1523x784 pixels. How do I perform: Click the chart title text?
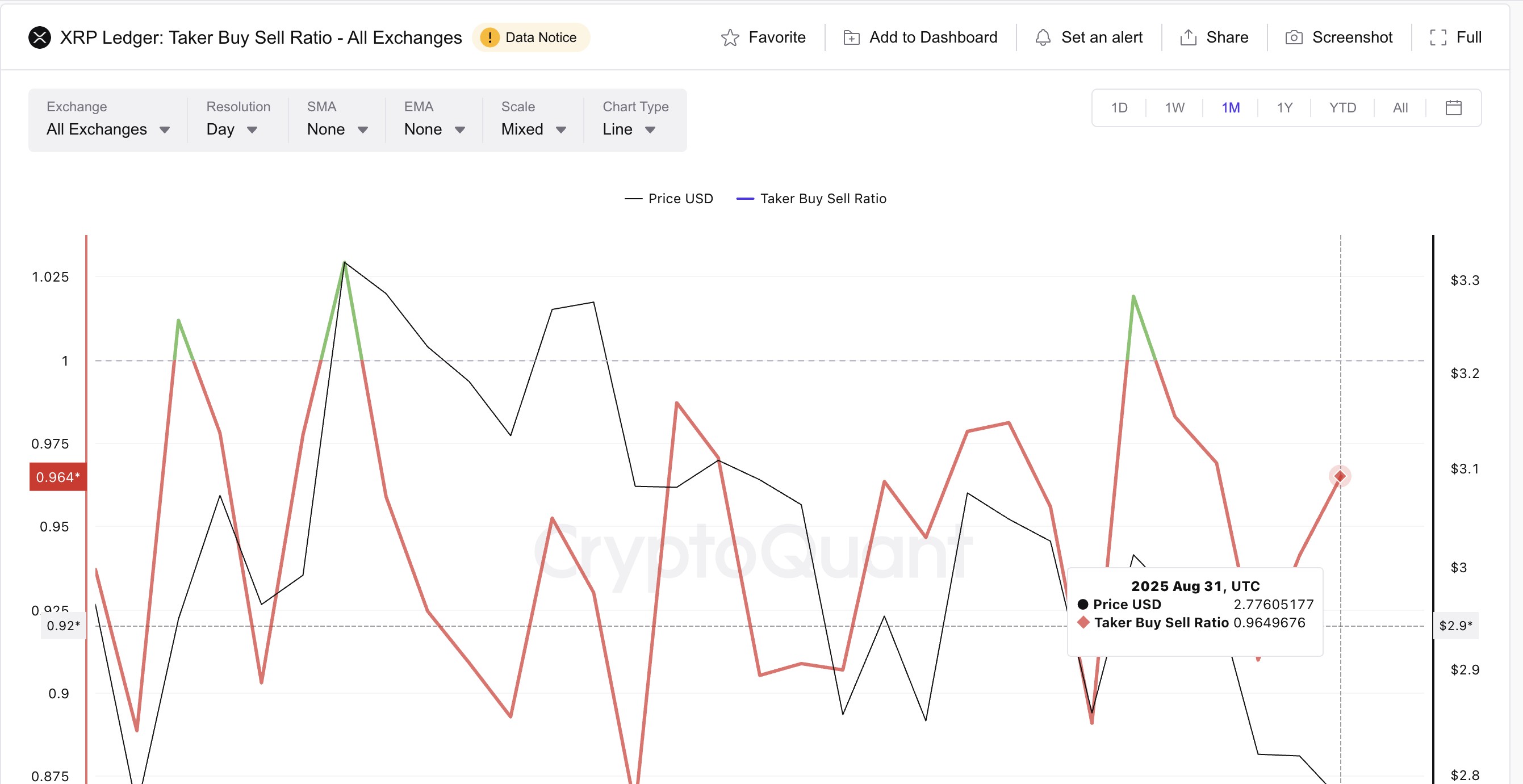point(261,37)
